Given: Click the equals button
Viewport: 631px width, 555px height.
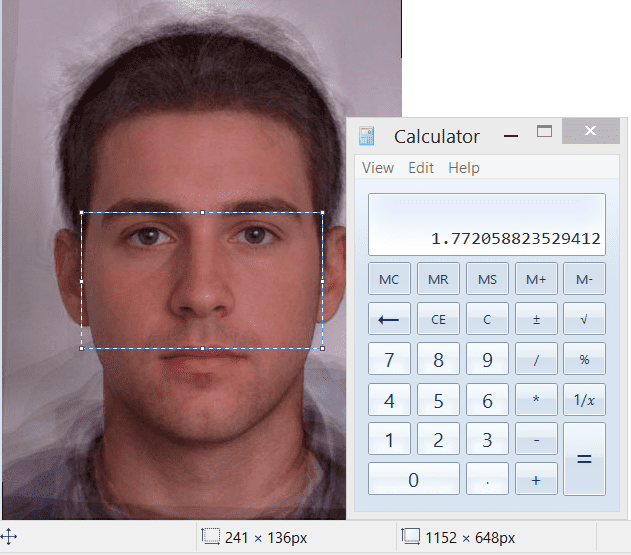Looking at the screenshot, I should click(x=584, y=459).
